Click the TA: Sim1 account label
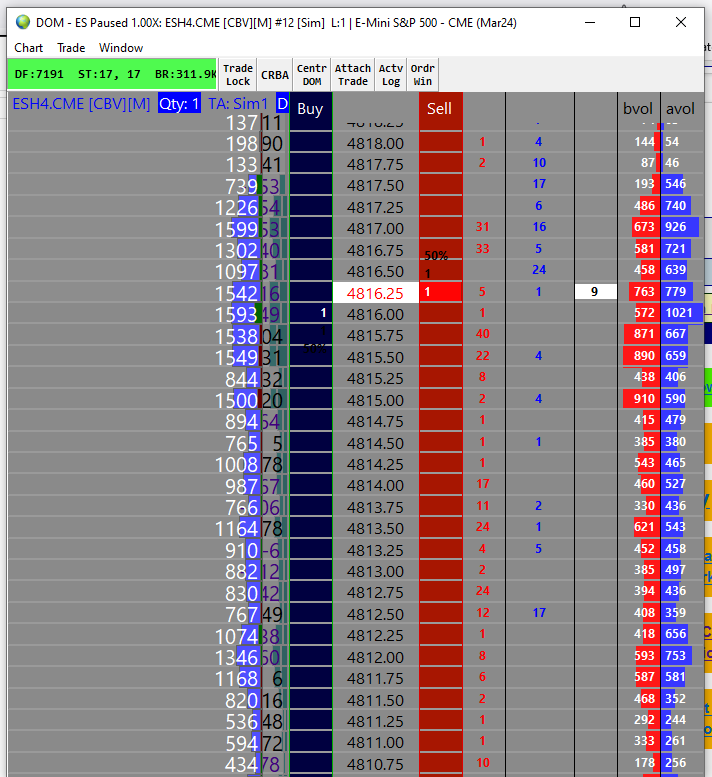 pos(237,104)
